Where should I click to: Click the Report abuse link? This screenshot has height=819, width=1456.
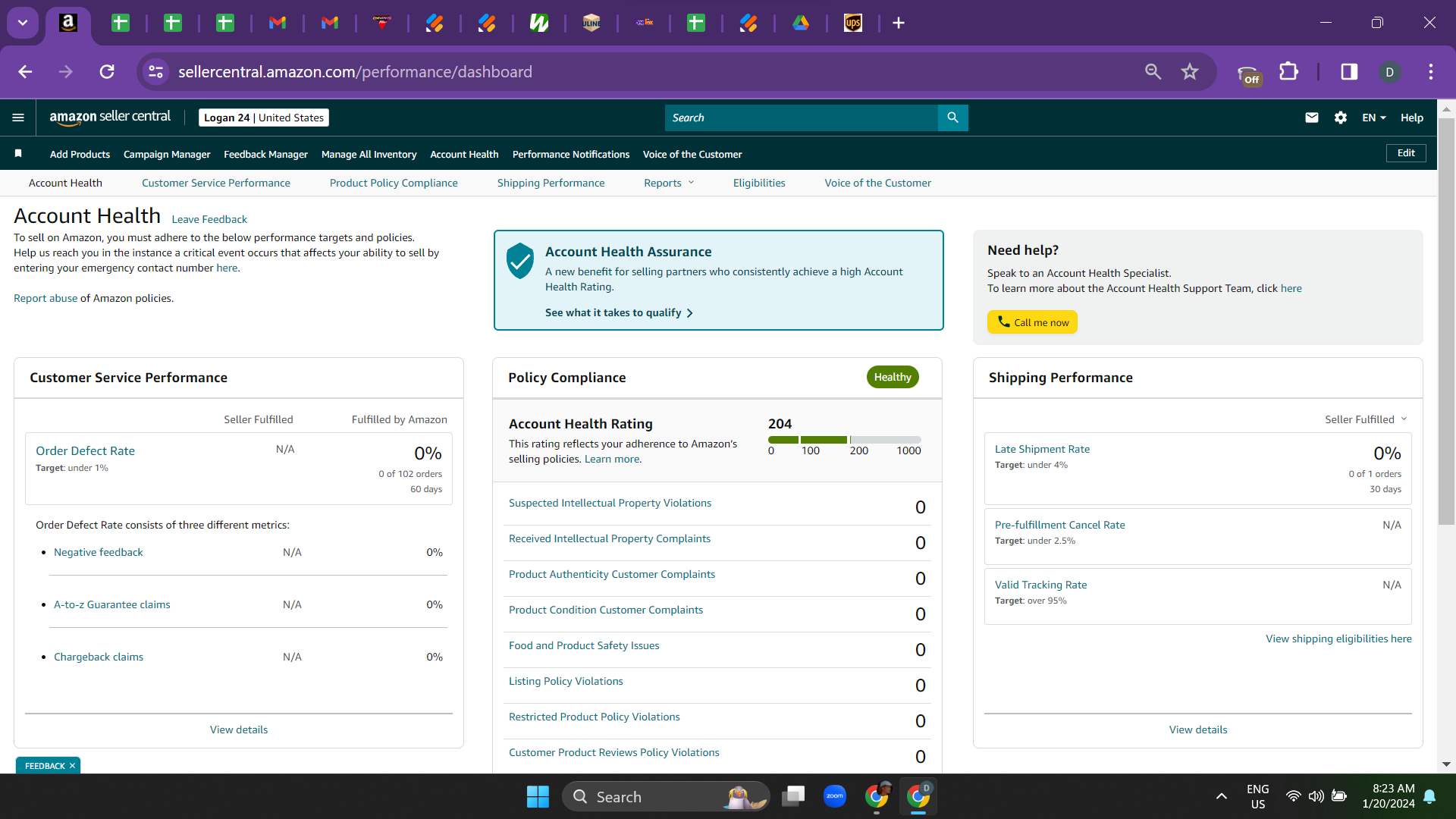tap(45, 298)
